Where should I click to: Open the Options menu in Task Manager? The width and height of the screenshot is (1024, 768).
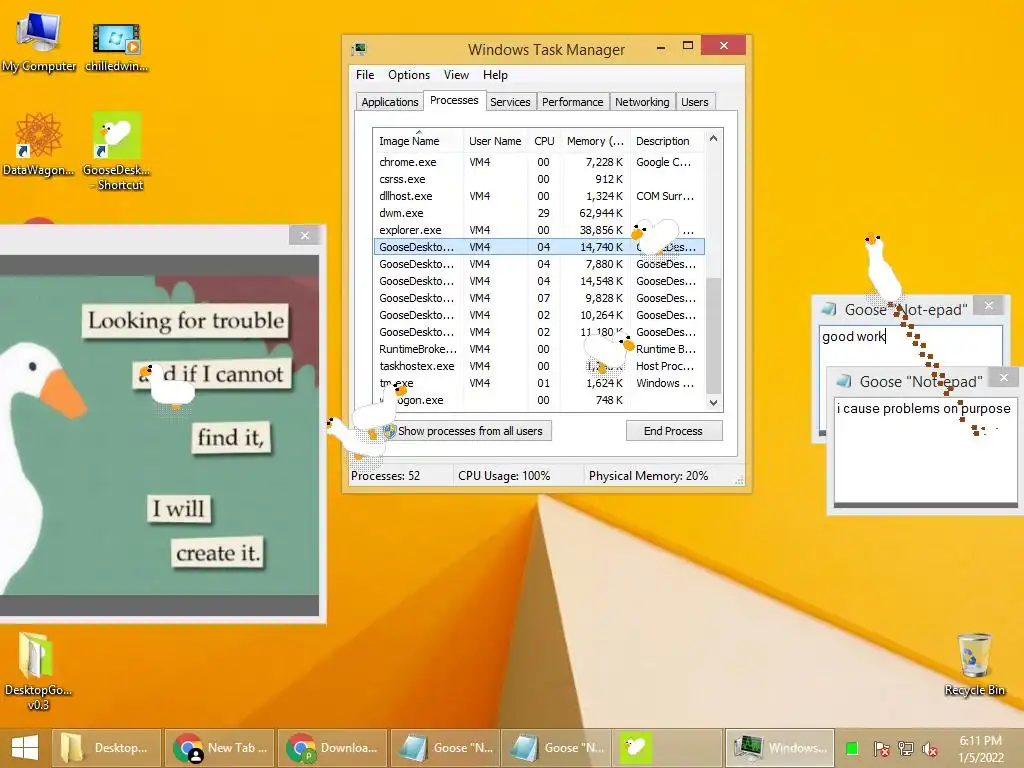click(x=409, y=74)
